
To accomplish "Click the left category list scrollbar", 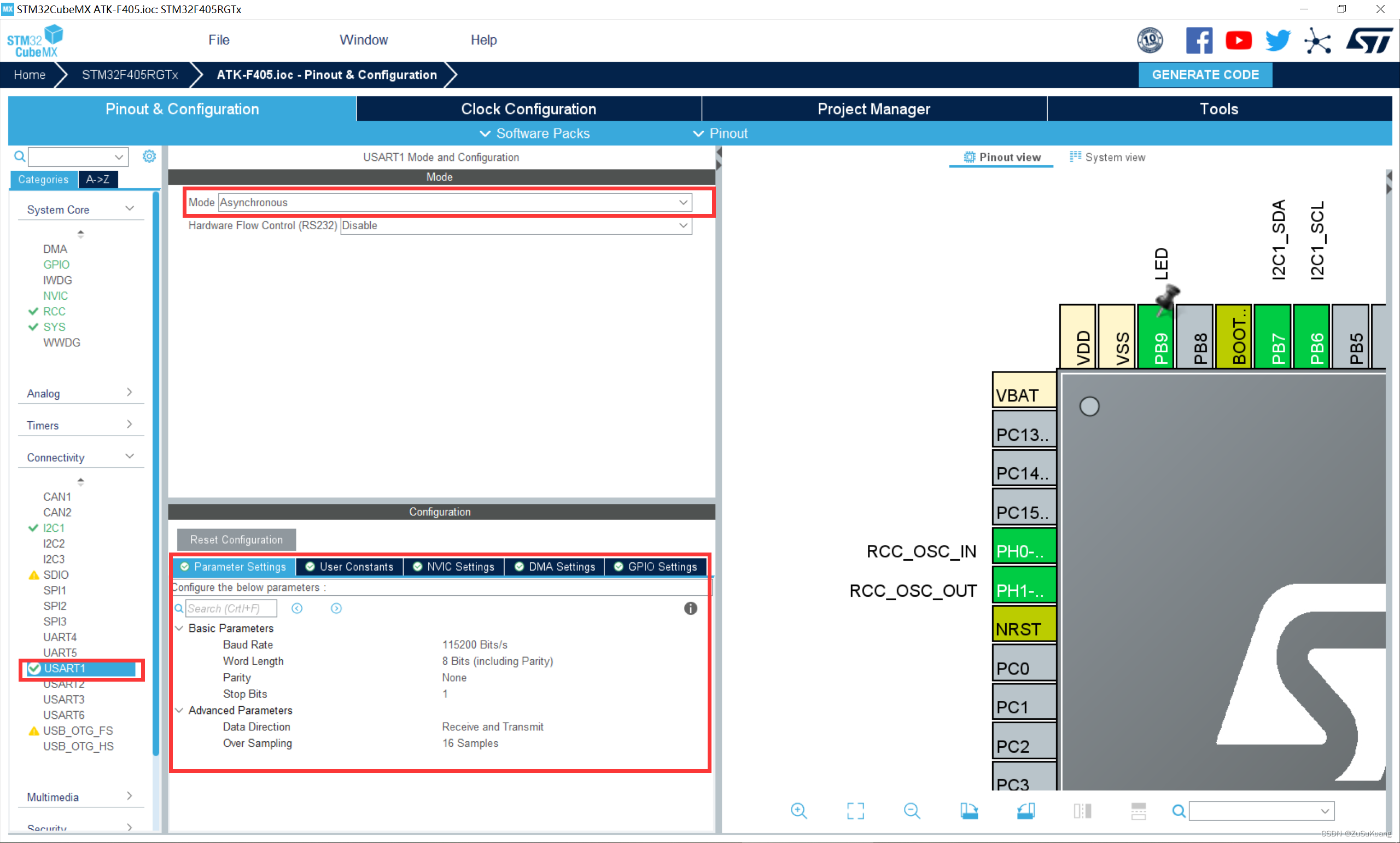I will pyautogui.click(x=155, y=473).
